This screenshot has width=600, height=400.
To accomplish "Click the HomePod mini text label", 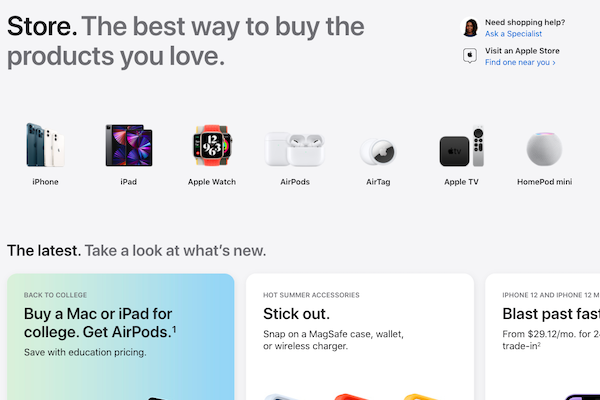I will click(545, 182).
